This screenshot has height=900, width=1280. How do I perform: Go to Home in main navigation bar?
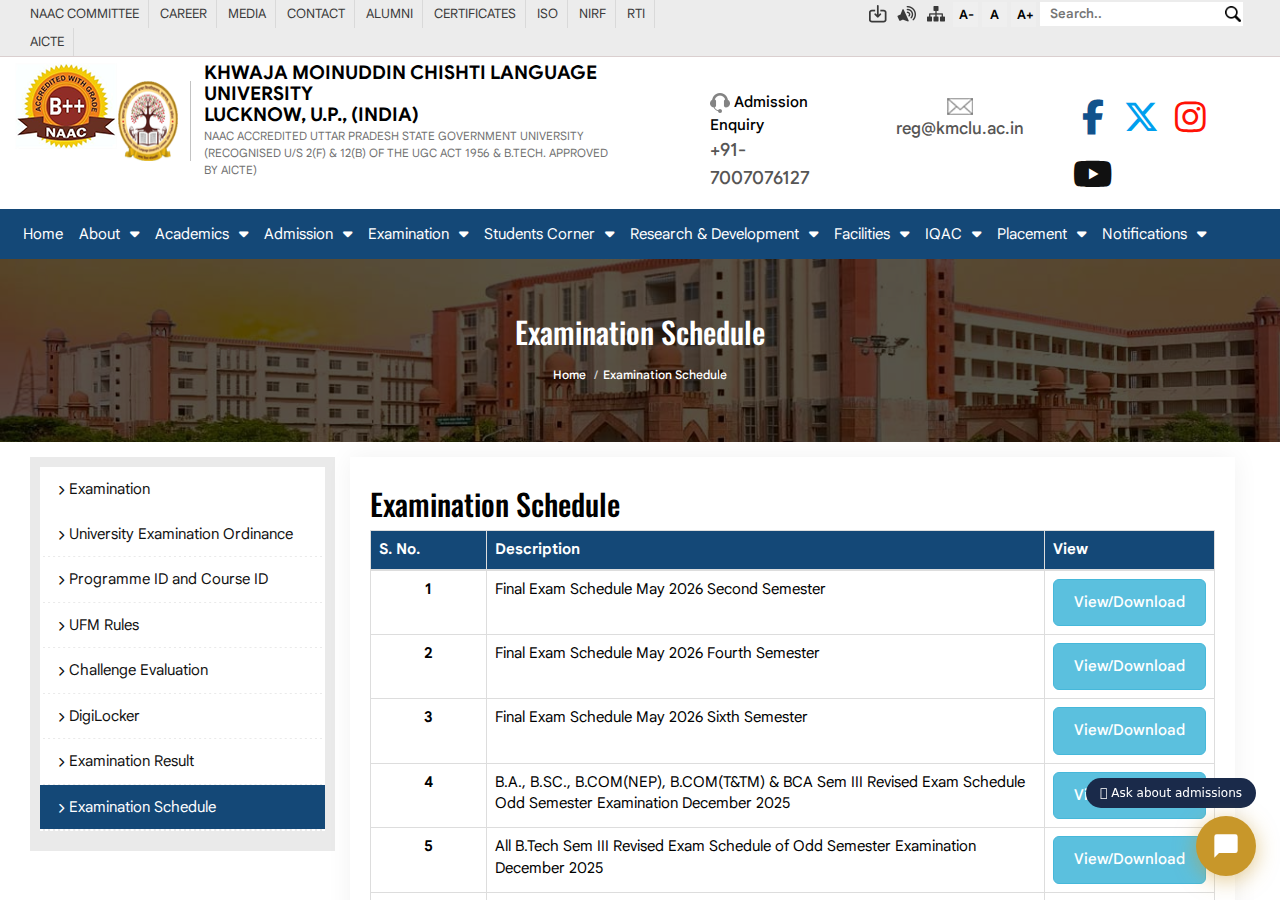tap(43, 234)
